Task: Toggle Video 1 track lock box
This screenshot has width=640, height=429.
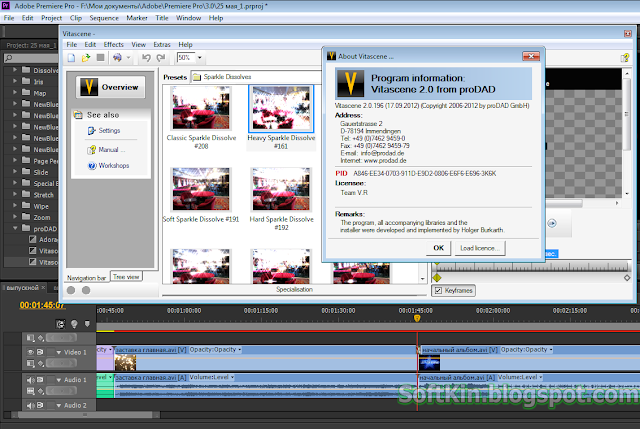Action: click(51, 352)
